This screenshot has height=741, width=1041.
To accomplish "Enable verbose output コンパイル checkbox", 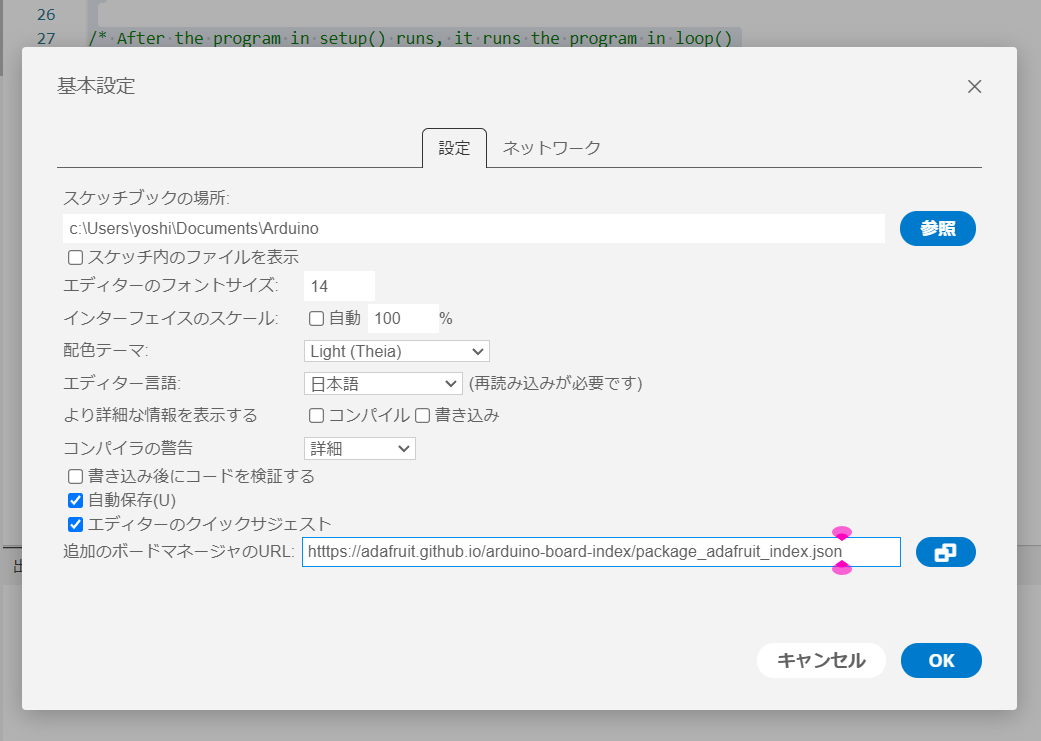I will tap(317, 416).
